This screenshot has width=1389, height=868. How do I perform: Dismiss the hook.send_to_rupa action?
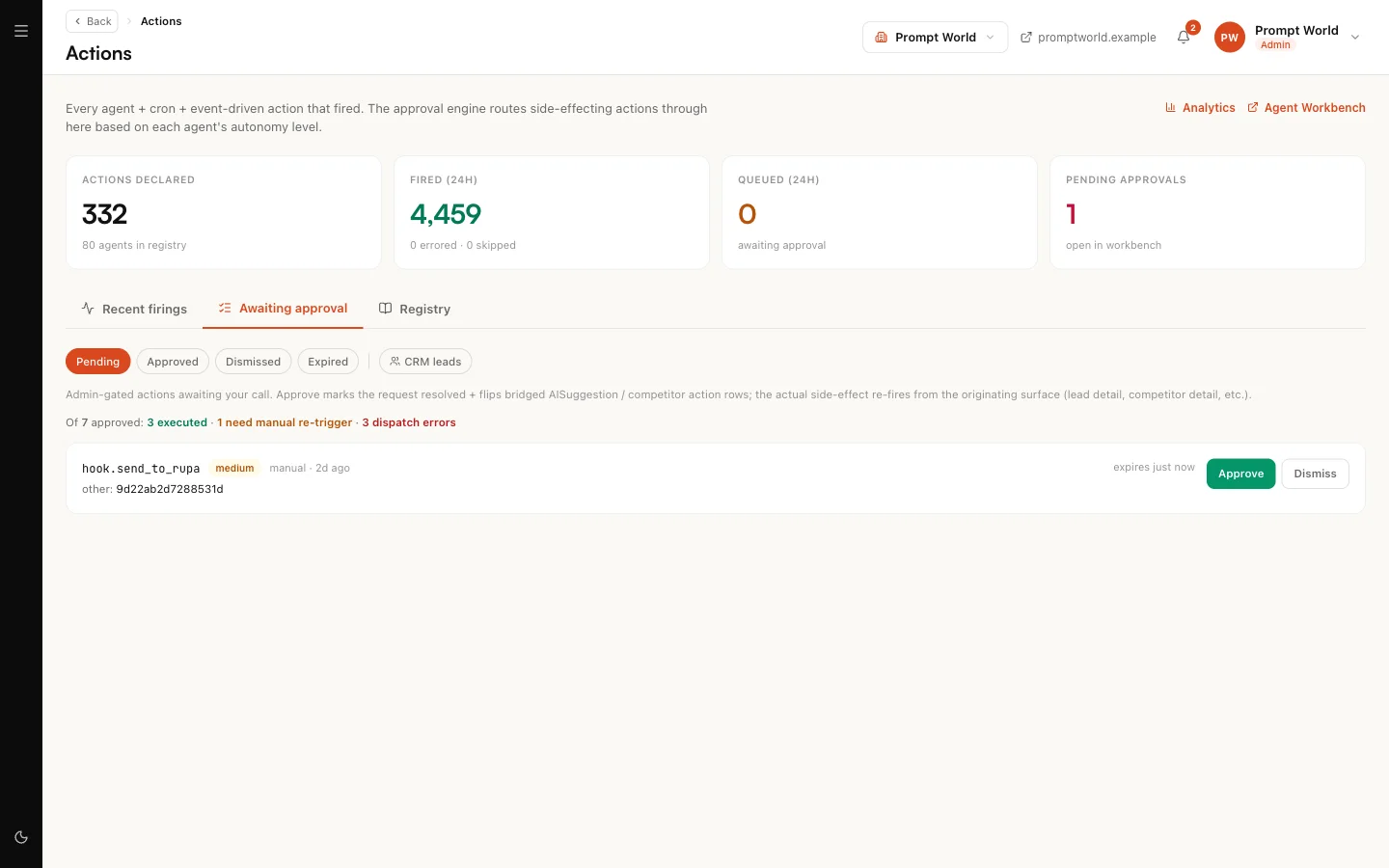[x=1315, y=474]
